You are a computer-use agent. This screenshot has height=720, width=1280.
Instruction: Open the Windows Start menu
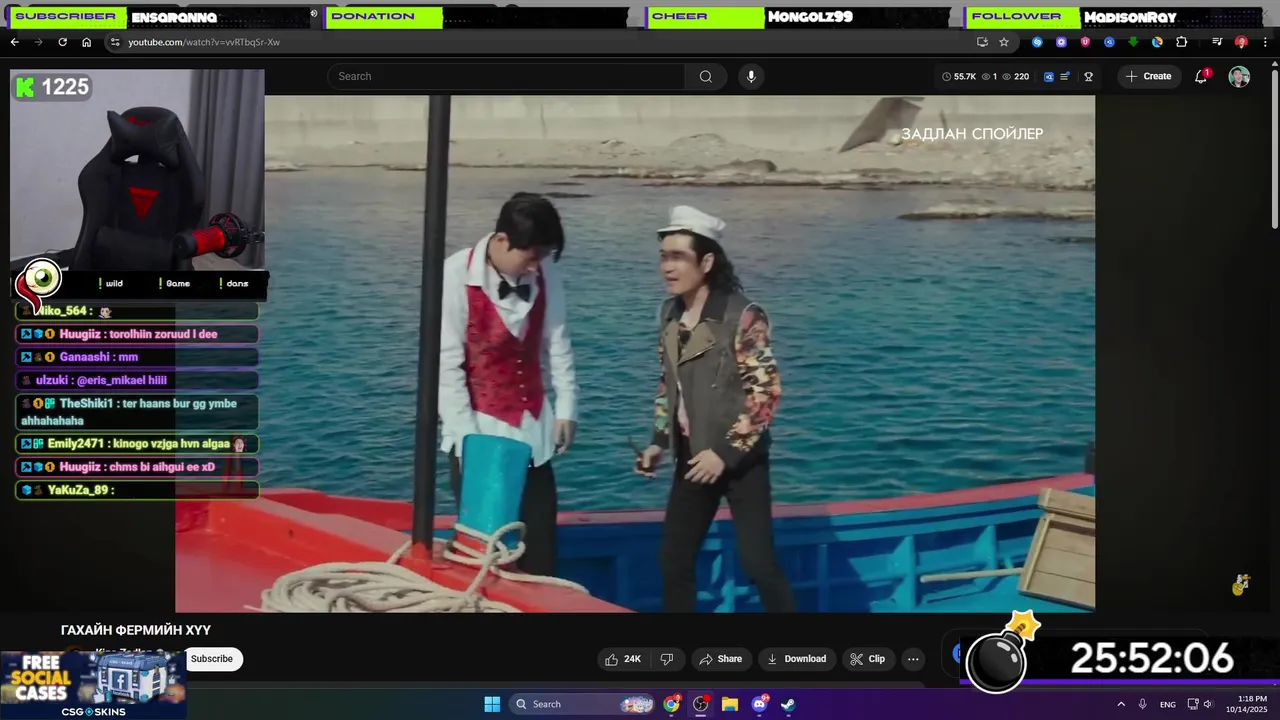coord(492,704)
